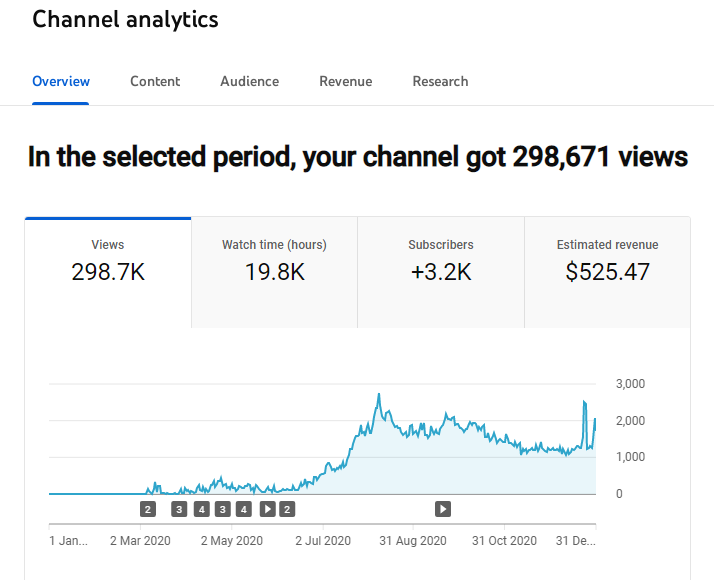714x580 pixels.
Task: Click the first marker labeled 4
Action: click(x=201, y=509)
